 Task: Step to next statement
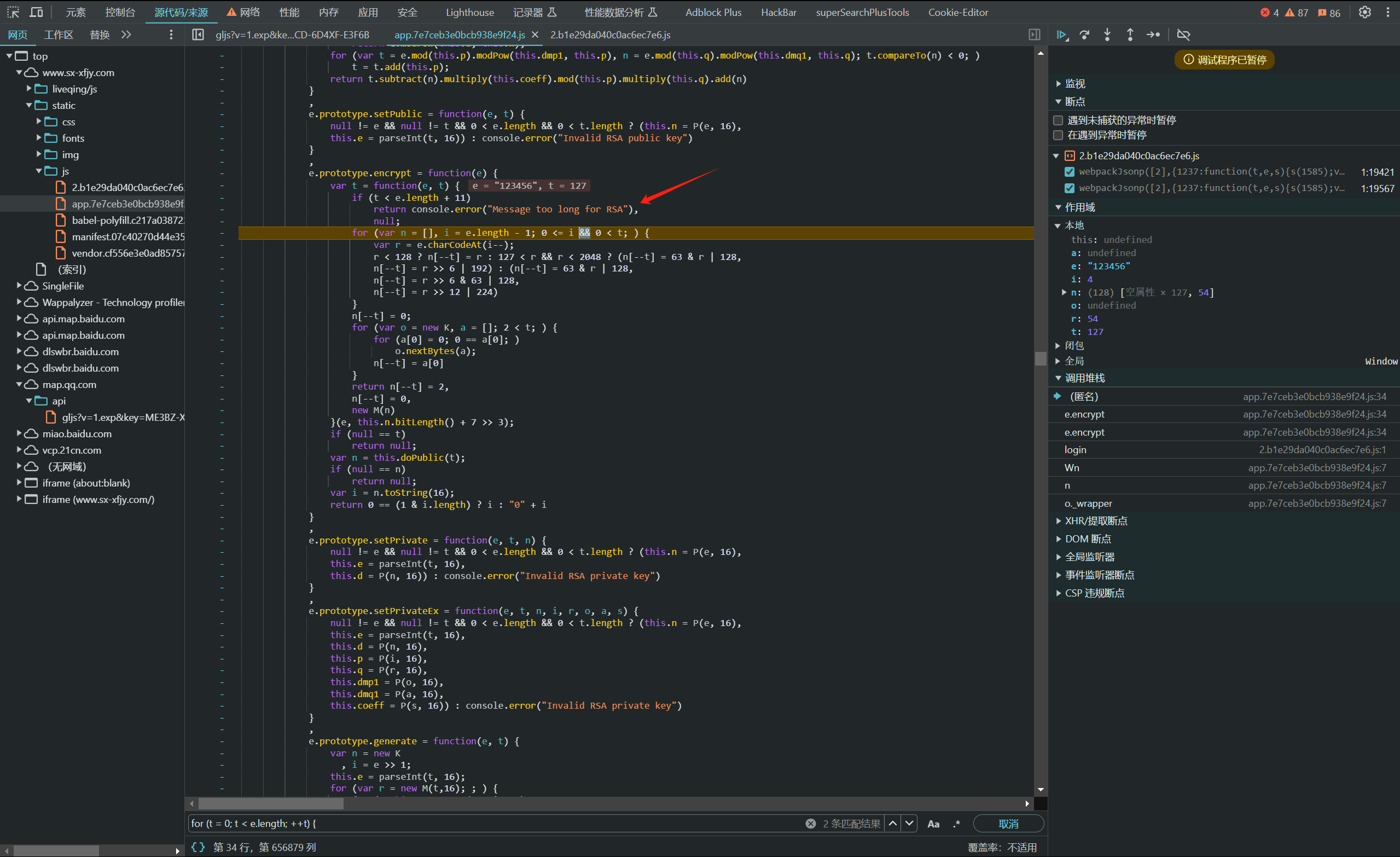(x=1153, y=34)
